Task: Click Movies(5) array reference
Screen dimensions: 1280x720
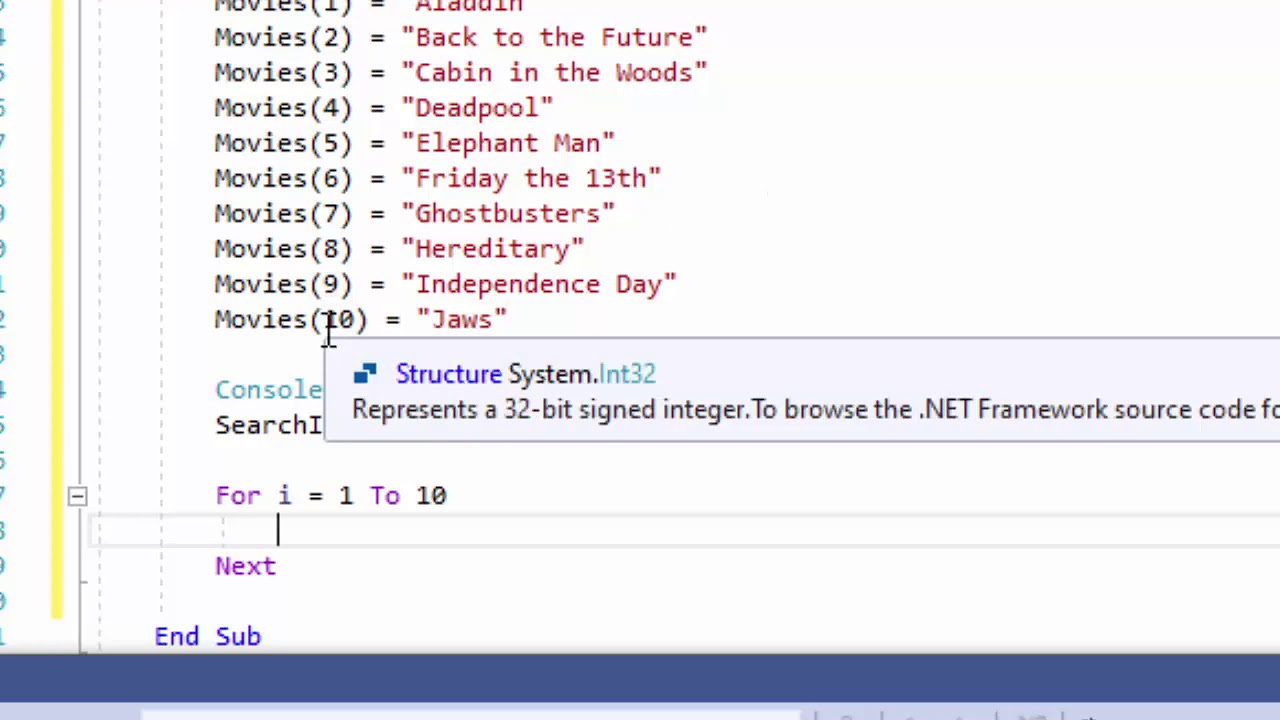Action: click(x=284, y=143)
